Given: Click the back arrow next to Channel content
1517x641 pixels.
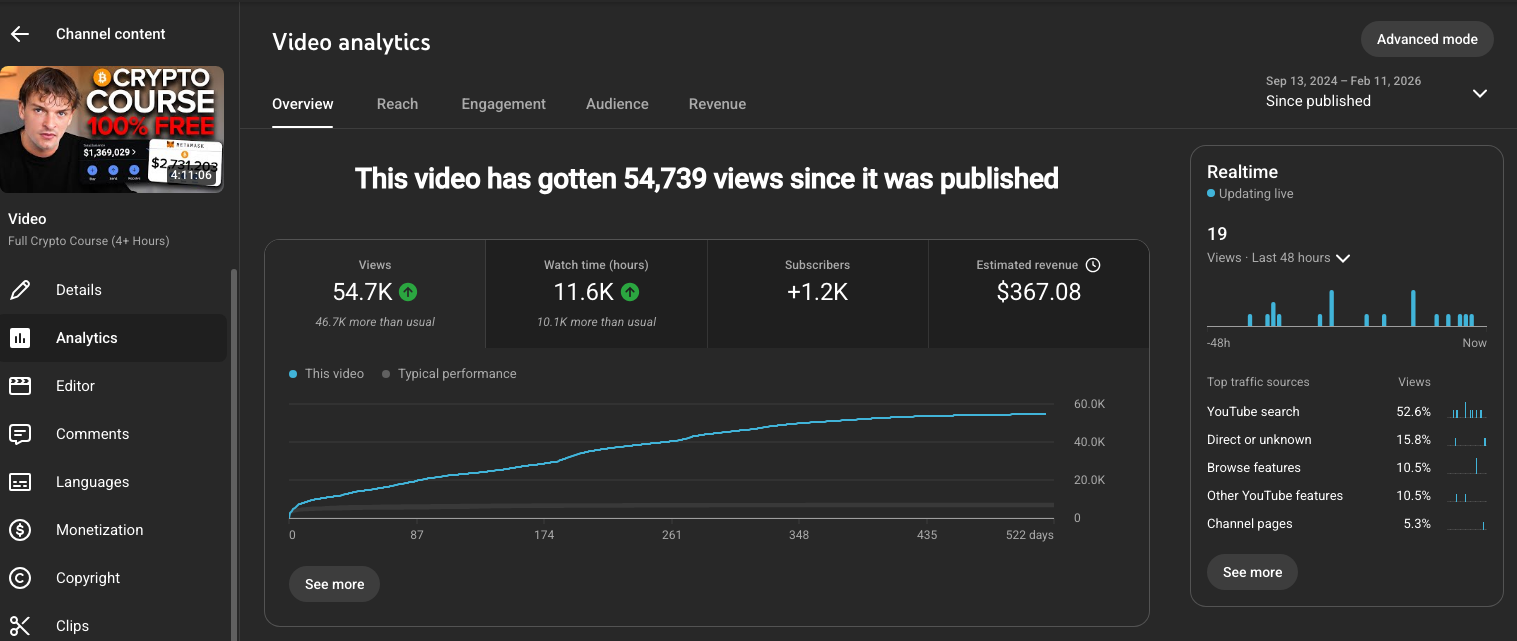Looking at the screenshot, I should coord(19,33).
